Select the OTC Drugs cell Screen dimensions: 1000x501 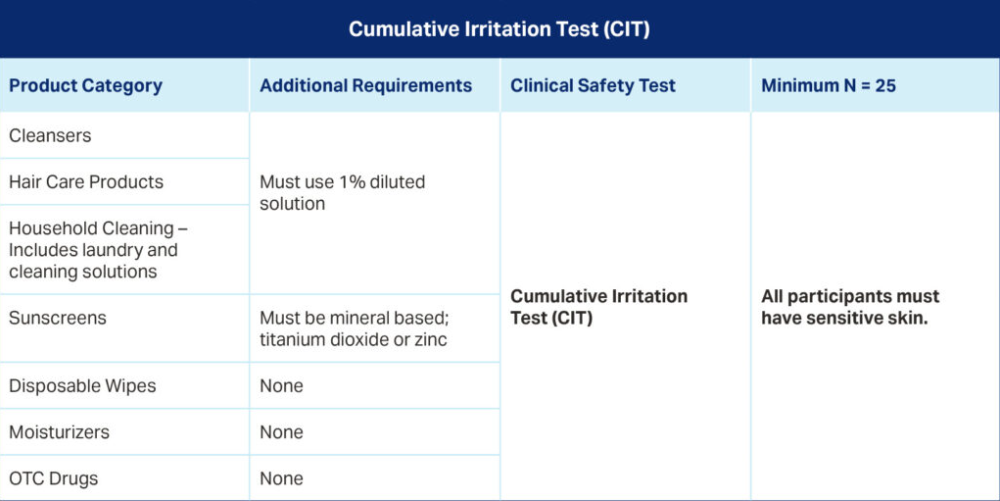point(53,478)
